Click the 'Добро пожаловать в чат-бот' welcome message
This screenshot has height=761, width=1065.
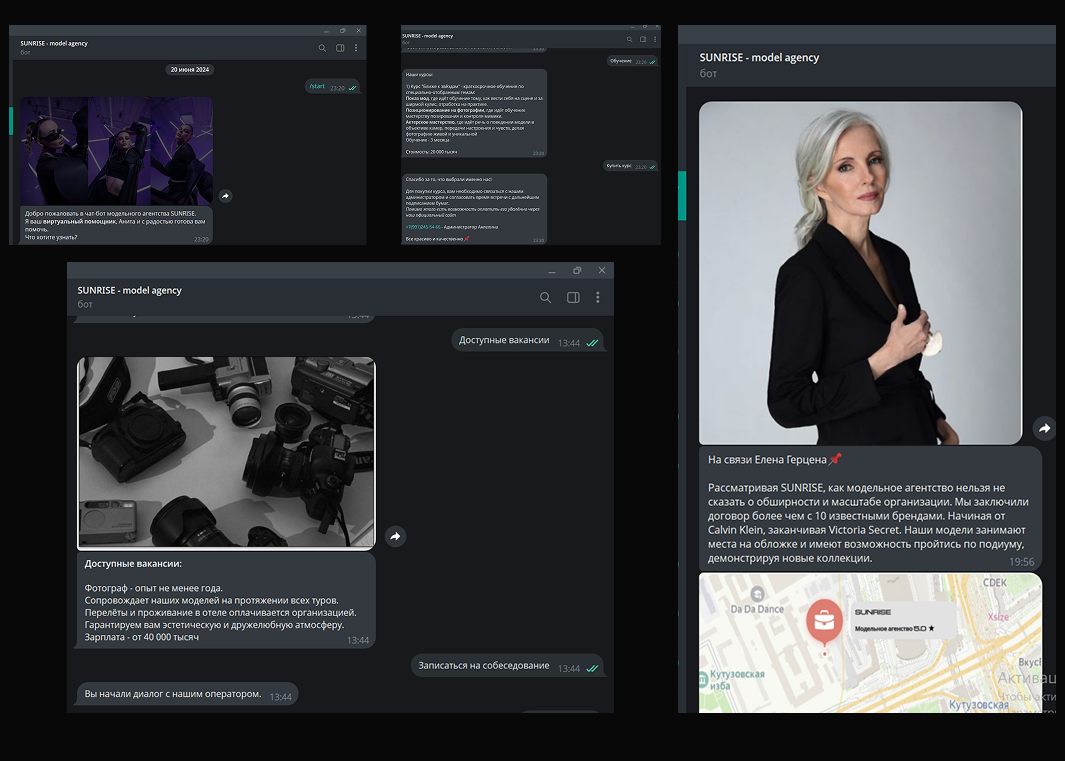[116, 225]
